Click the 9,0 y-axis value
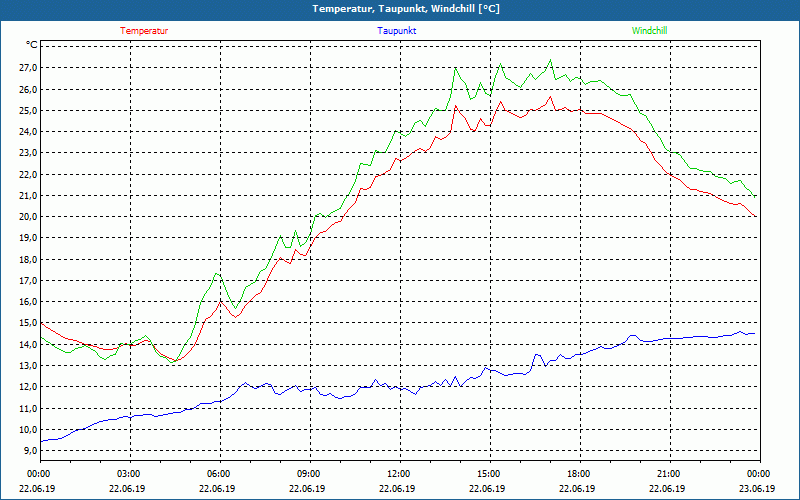This screenshot has height=500, width=800. (x=31, y=451)
